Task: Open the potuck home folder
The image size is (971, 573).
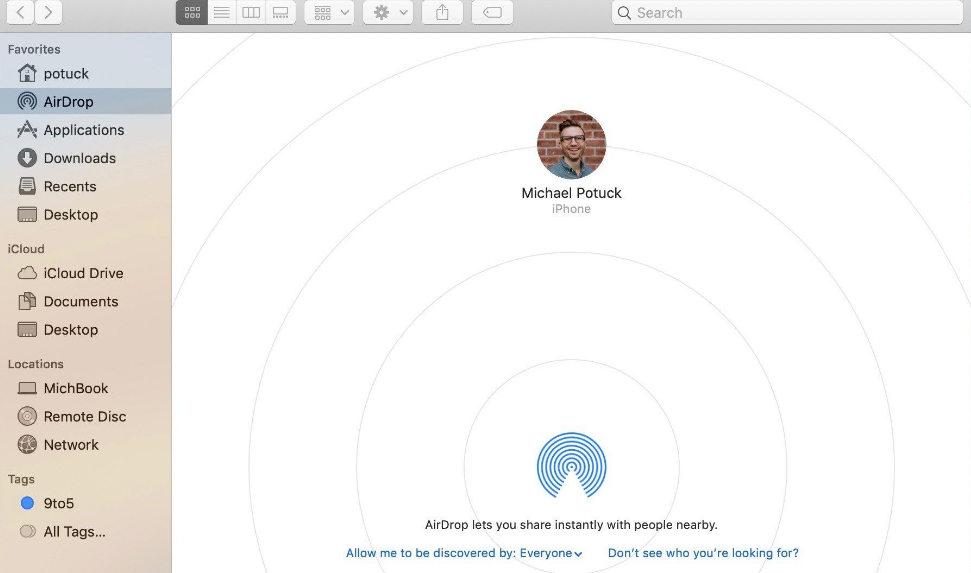Action: click(85, 73)
